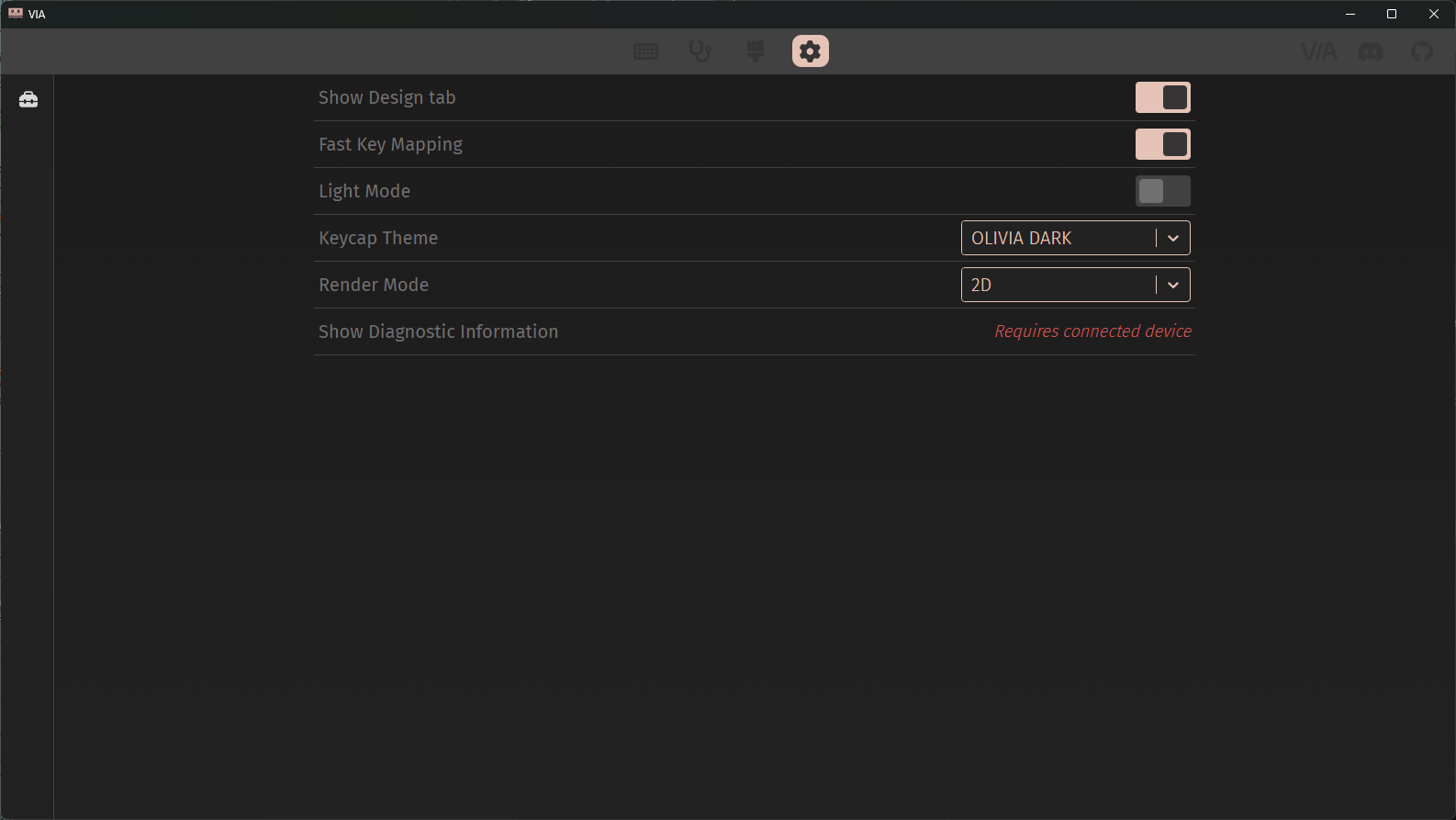1456x820 pixels.
Task: Click the Render Mode dropdown chevron
Action: [1173, 285]
